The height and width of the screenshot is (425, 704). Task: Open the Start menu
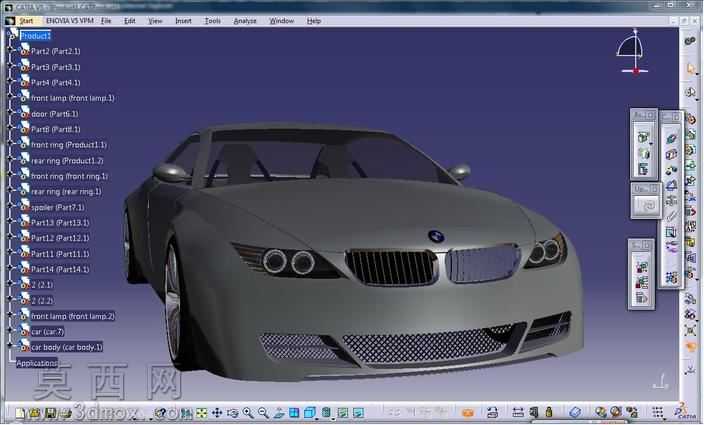tap(26, 21)
